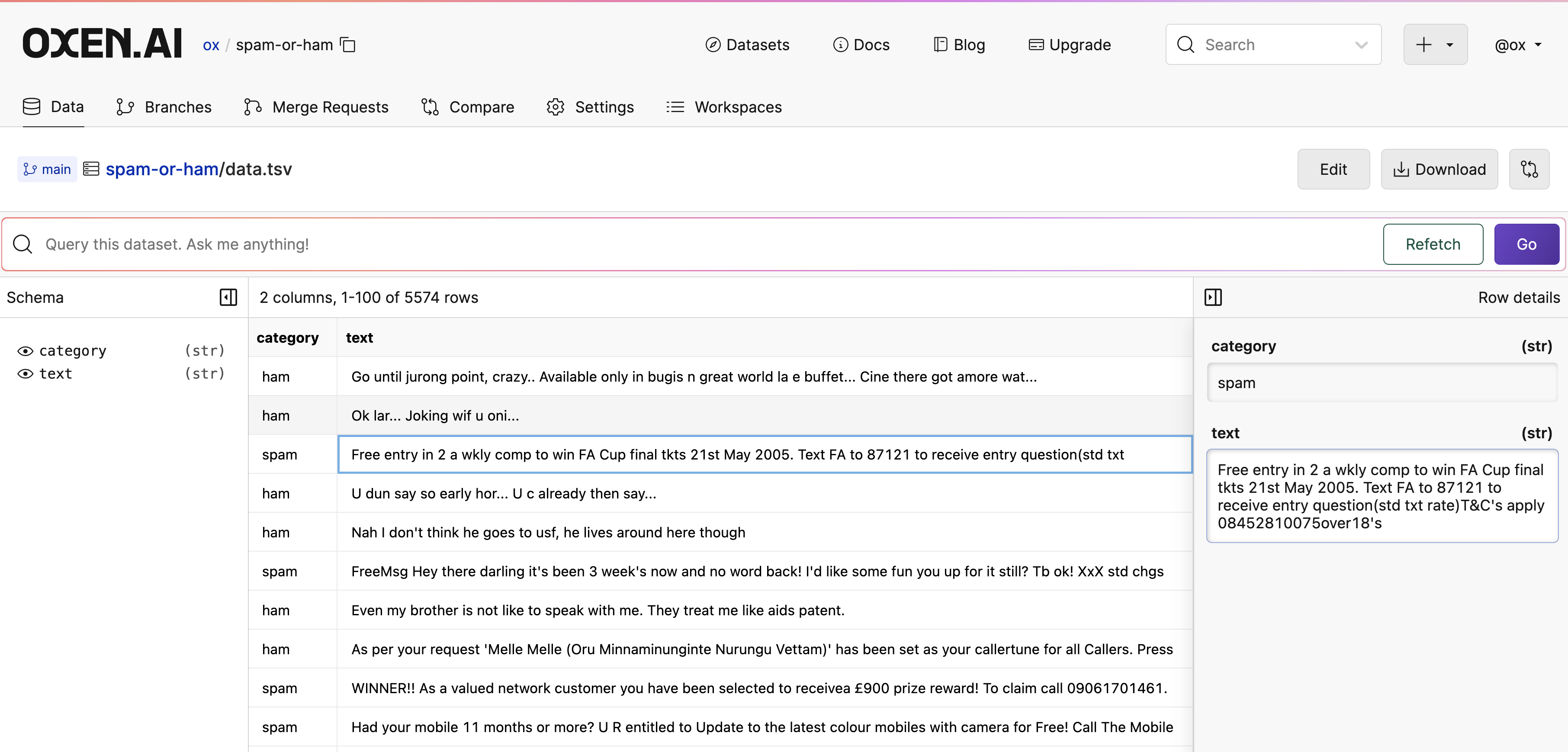Expand the Search box dropdown chevron
Viewport: 1568px width, 752px height.
(1361, 45)
